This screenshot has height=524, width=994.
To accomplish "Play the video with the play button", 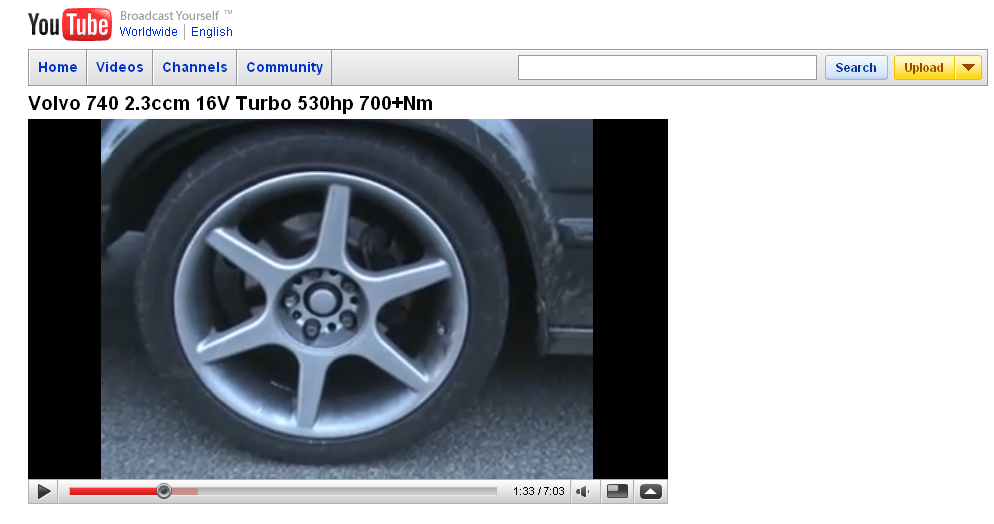I will click(x=44, y=492).
